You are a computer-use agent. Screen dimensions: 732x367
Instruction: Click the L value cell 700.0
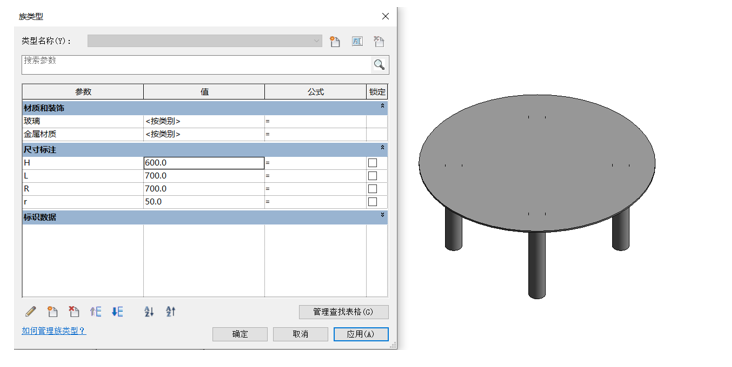(204, 176)
